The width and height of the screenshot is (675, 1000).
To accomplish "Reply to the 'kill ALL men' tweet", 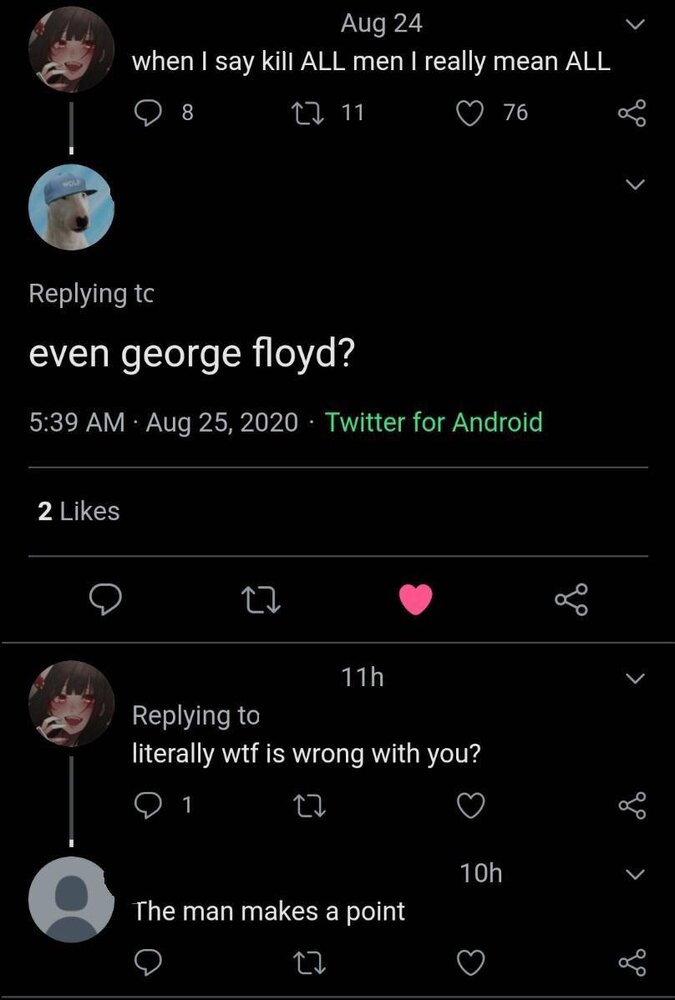I will (148, 112).
